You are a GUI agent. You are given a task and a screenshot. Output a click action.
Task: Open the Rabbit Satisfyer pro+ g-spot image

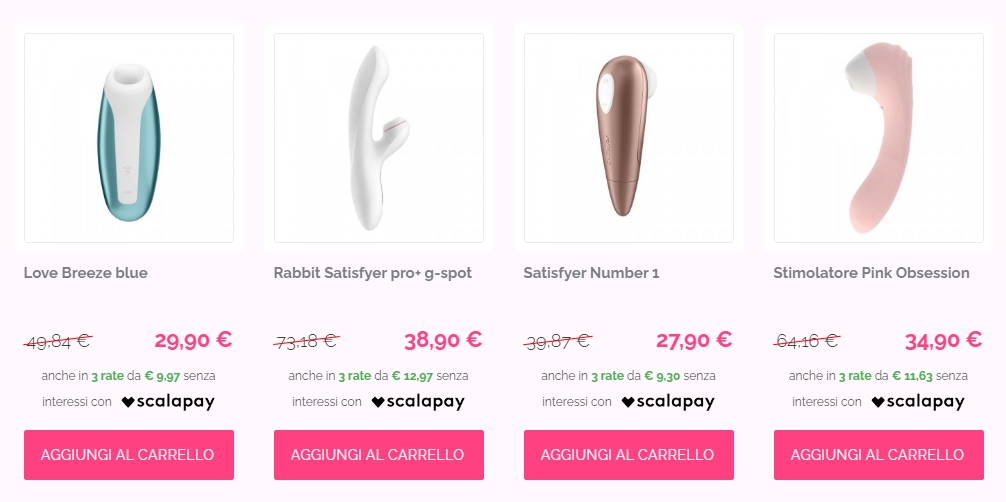pyautogui.click(x=379, y=138)
